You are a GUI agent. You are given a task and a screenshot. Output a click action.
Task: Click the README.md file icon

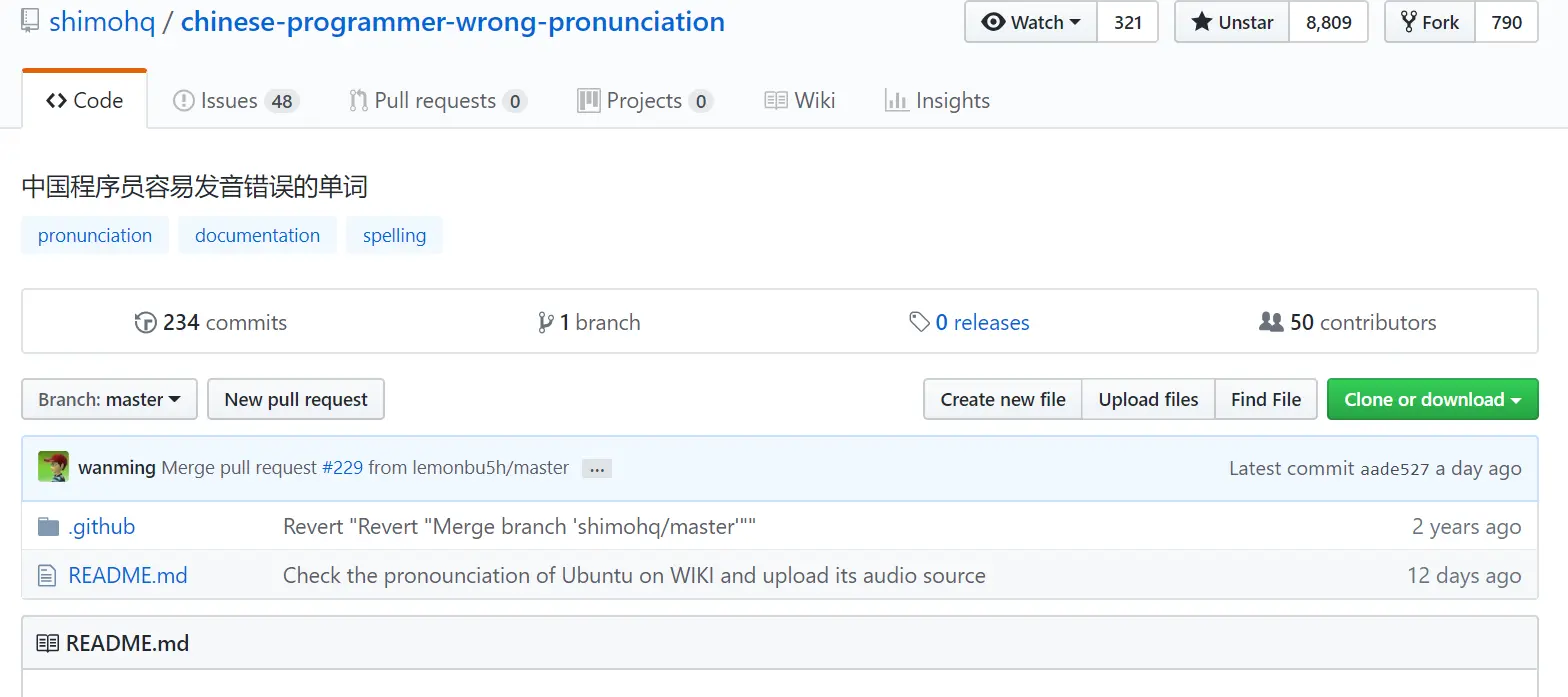tap(46, 575)
